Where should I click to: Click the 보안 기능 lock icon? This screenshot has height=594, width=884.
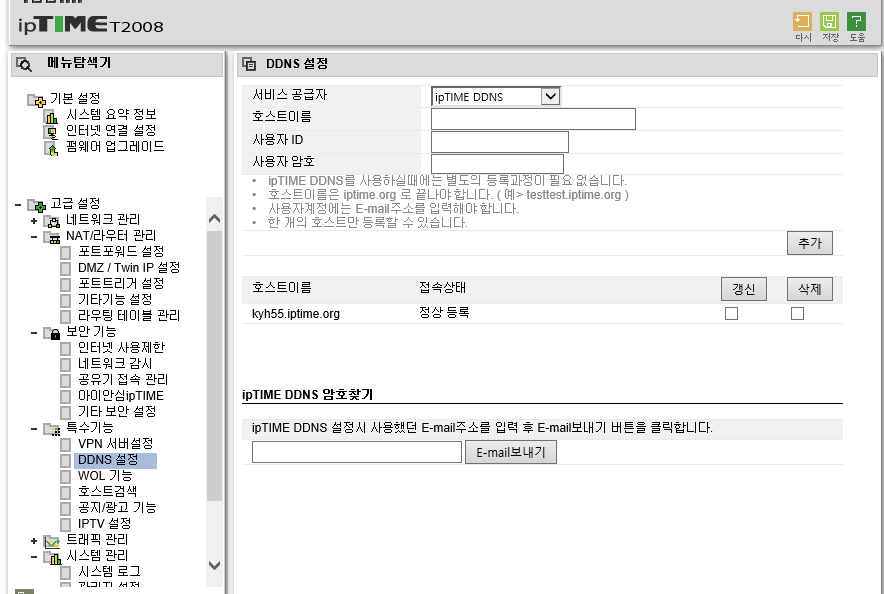click(52, 333)
